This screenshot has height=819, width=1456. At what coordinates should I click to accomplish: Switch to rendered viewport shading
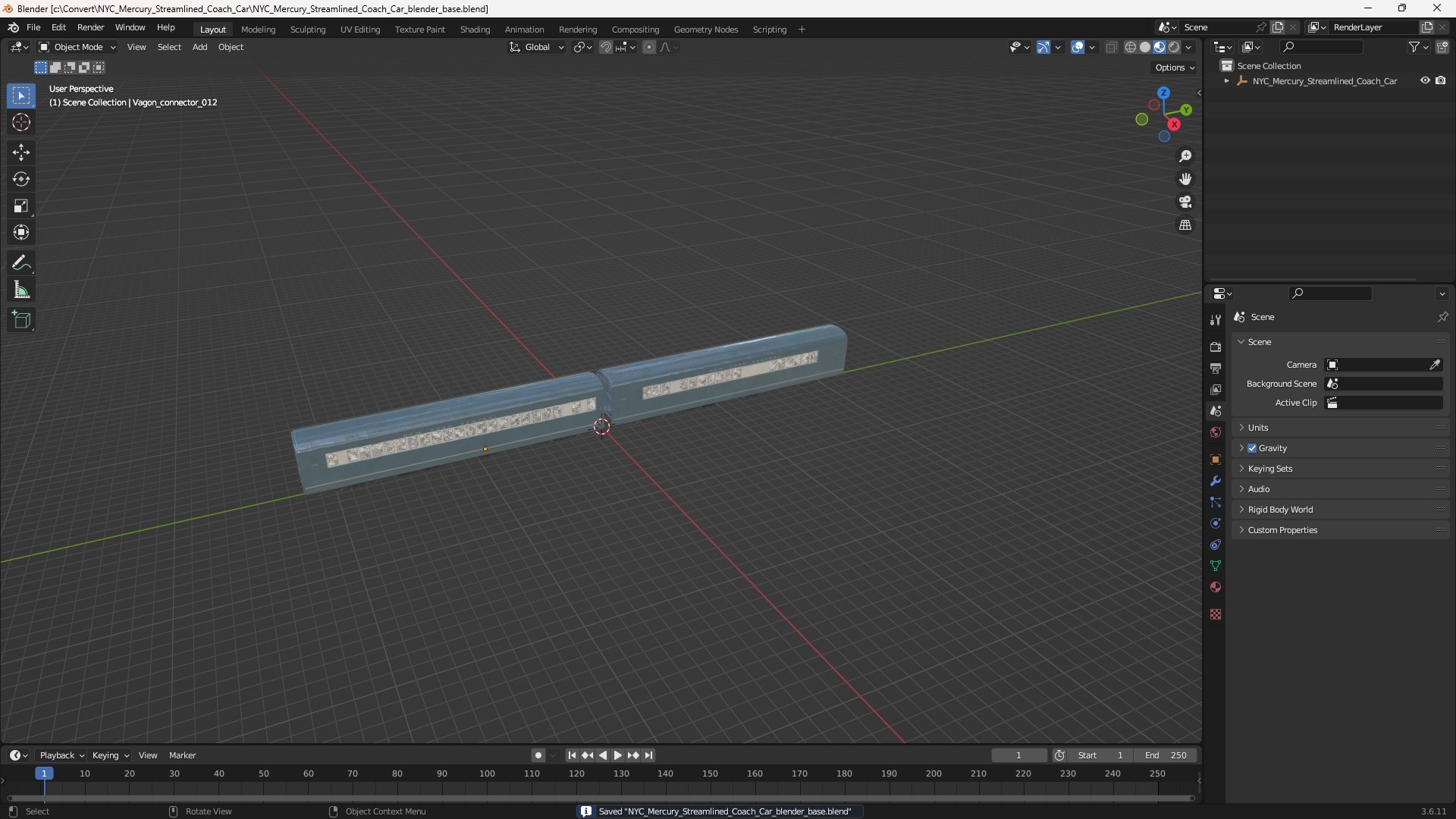pyautogui.click(x=1174, y=47)
